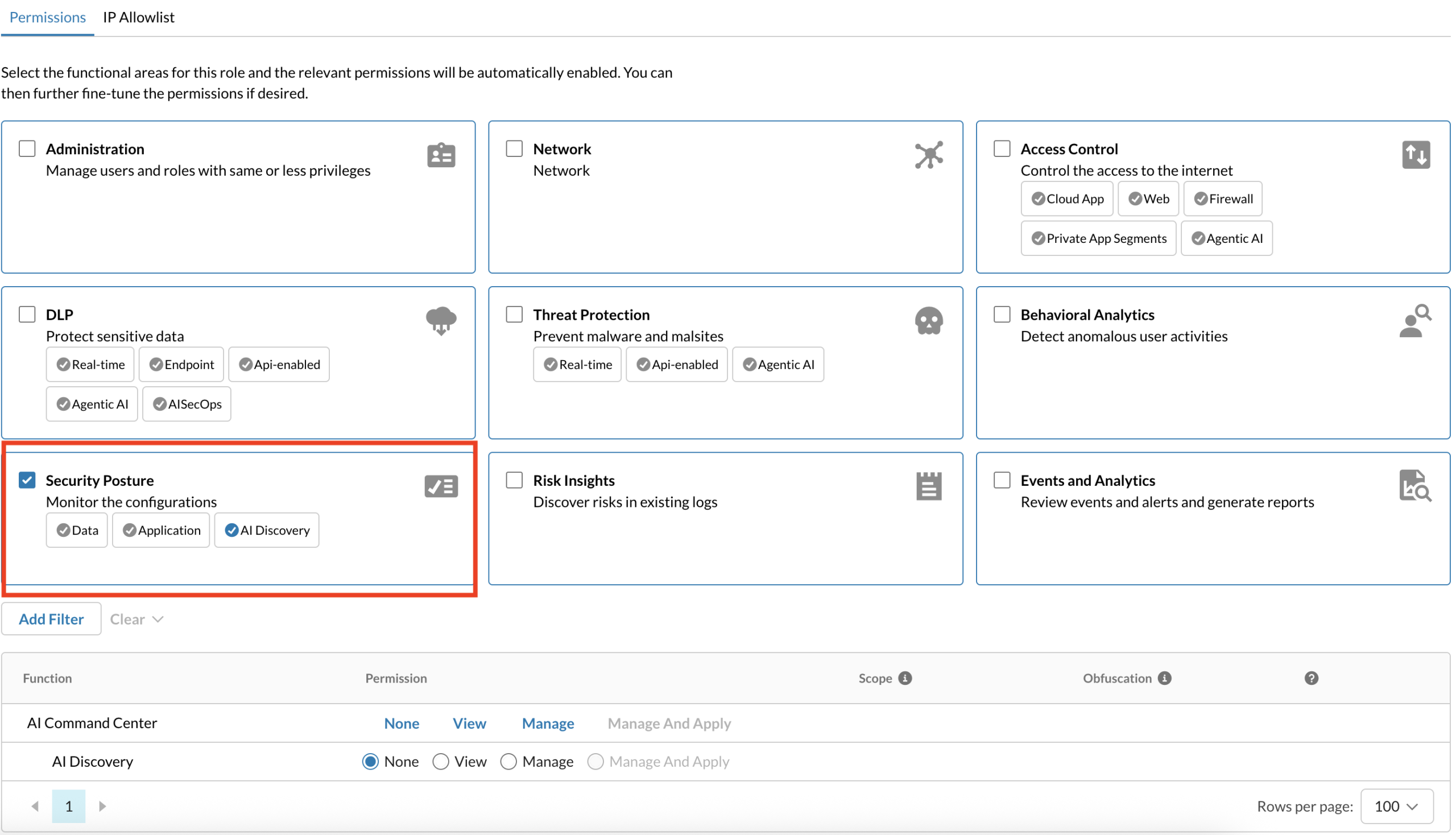Toggle the Agentic AI chip in Access Control
Viewport: 1456px width, 835px height.
pos(1227,238)
